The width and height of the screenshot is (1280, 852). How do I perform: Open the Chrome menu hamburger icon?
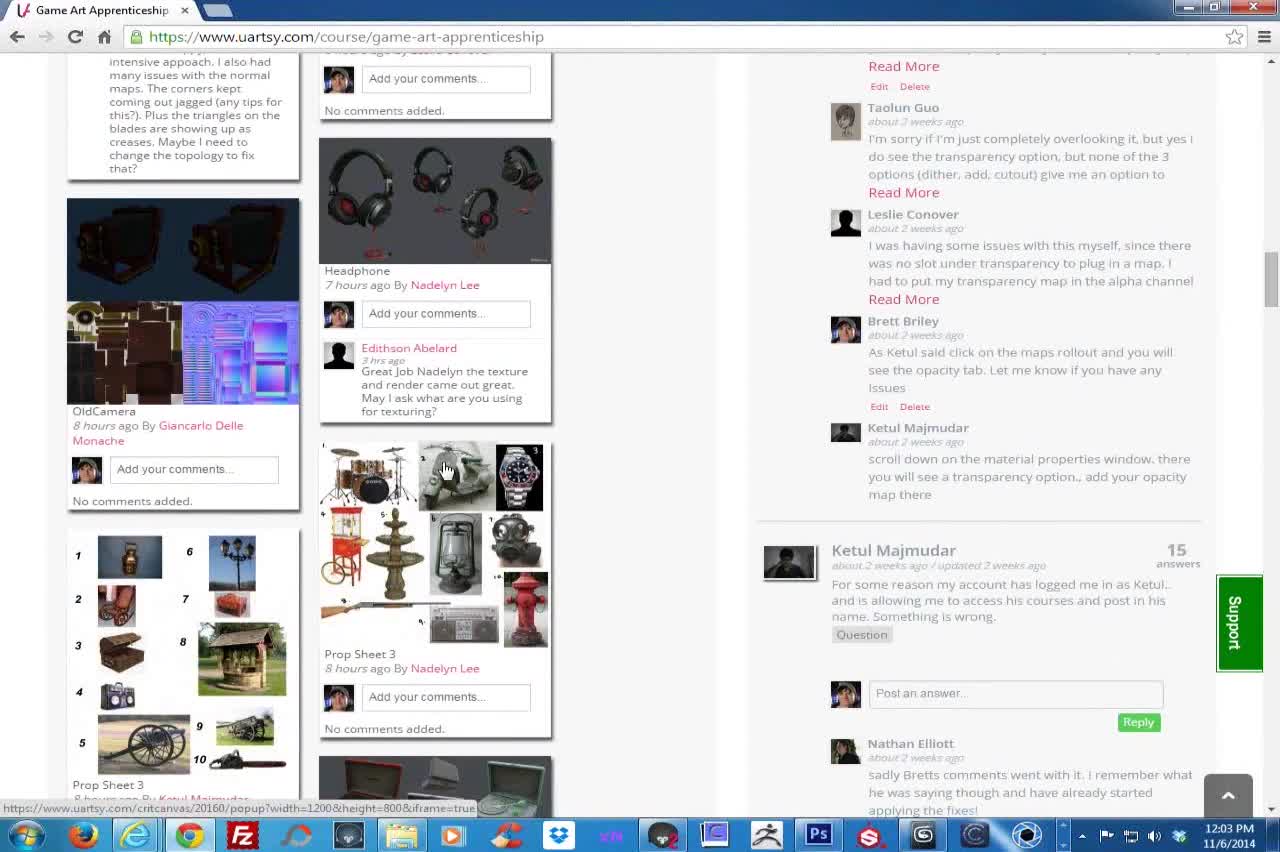1264,37
